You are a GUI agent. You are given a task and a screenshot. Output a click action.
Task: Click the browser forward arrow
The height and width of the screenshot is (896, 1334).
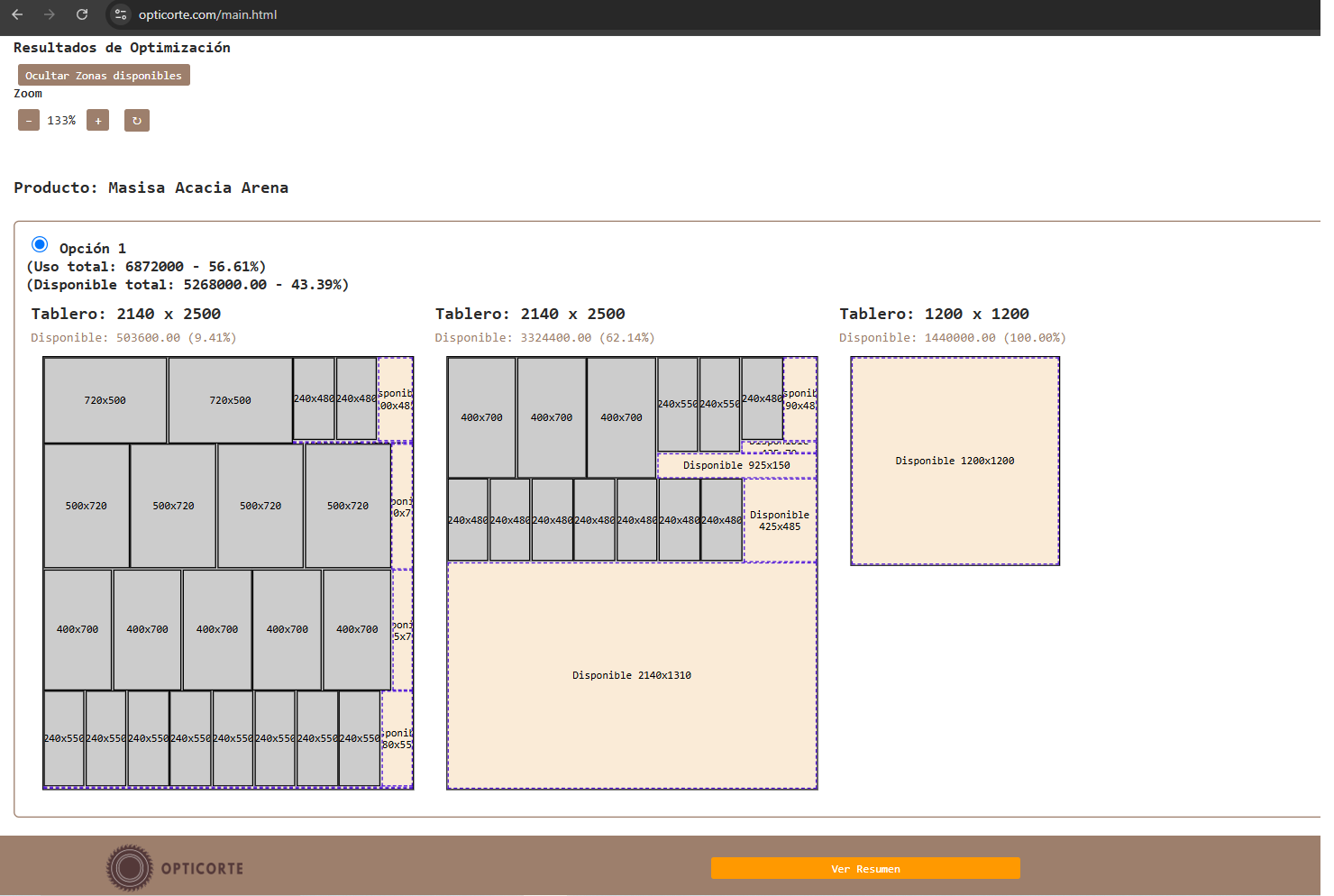coord(50,14)
